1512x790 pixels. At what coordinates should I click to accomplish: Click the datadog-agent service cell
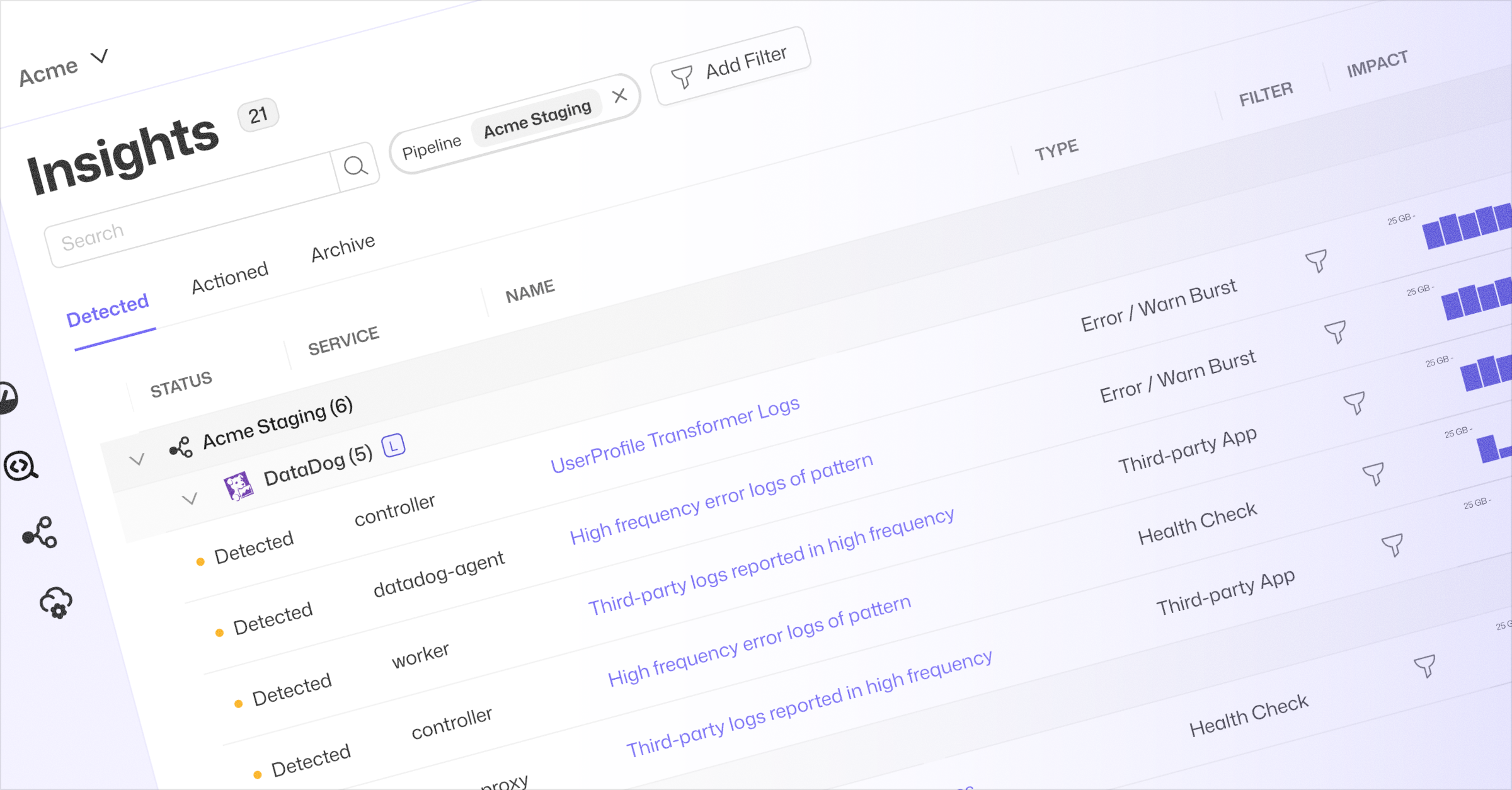point(439,574)
